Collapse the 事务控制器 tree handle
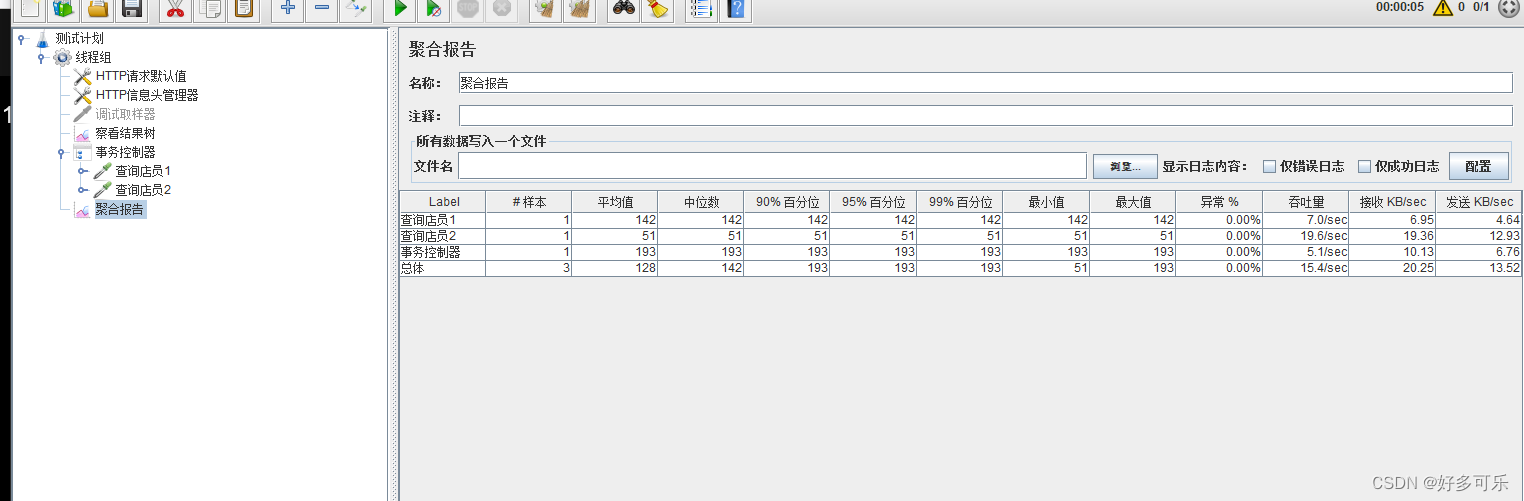1524x501 pixels. tap(61, 153)
